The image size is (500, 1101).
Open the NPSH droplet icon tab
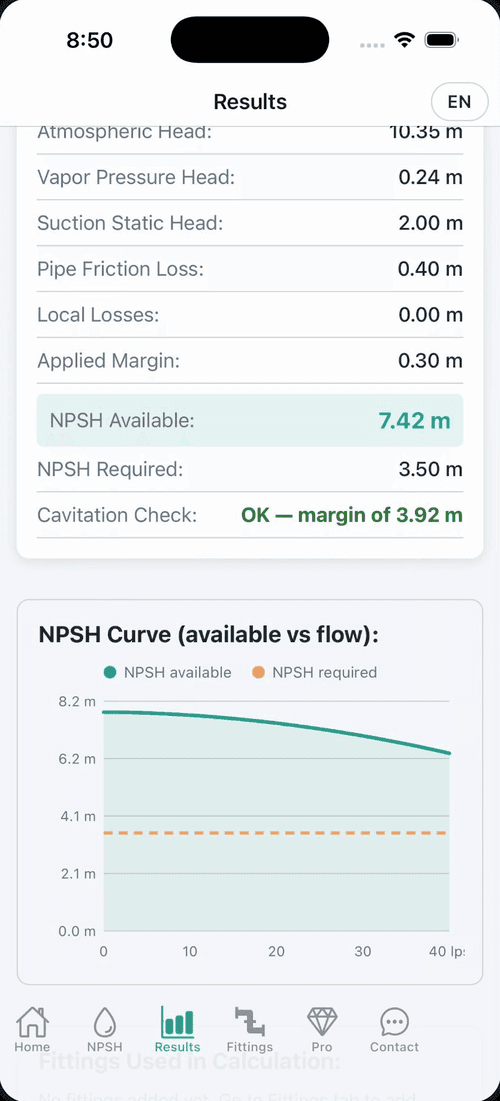(105, 1022)
